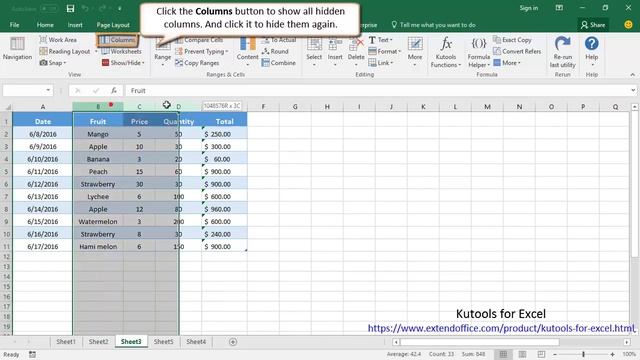Open the Insert tool in Editing group

[x=335, y=51]
